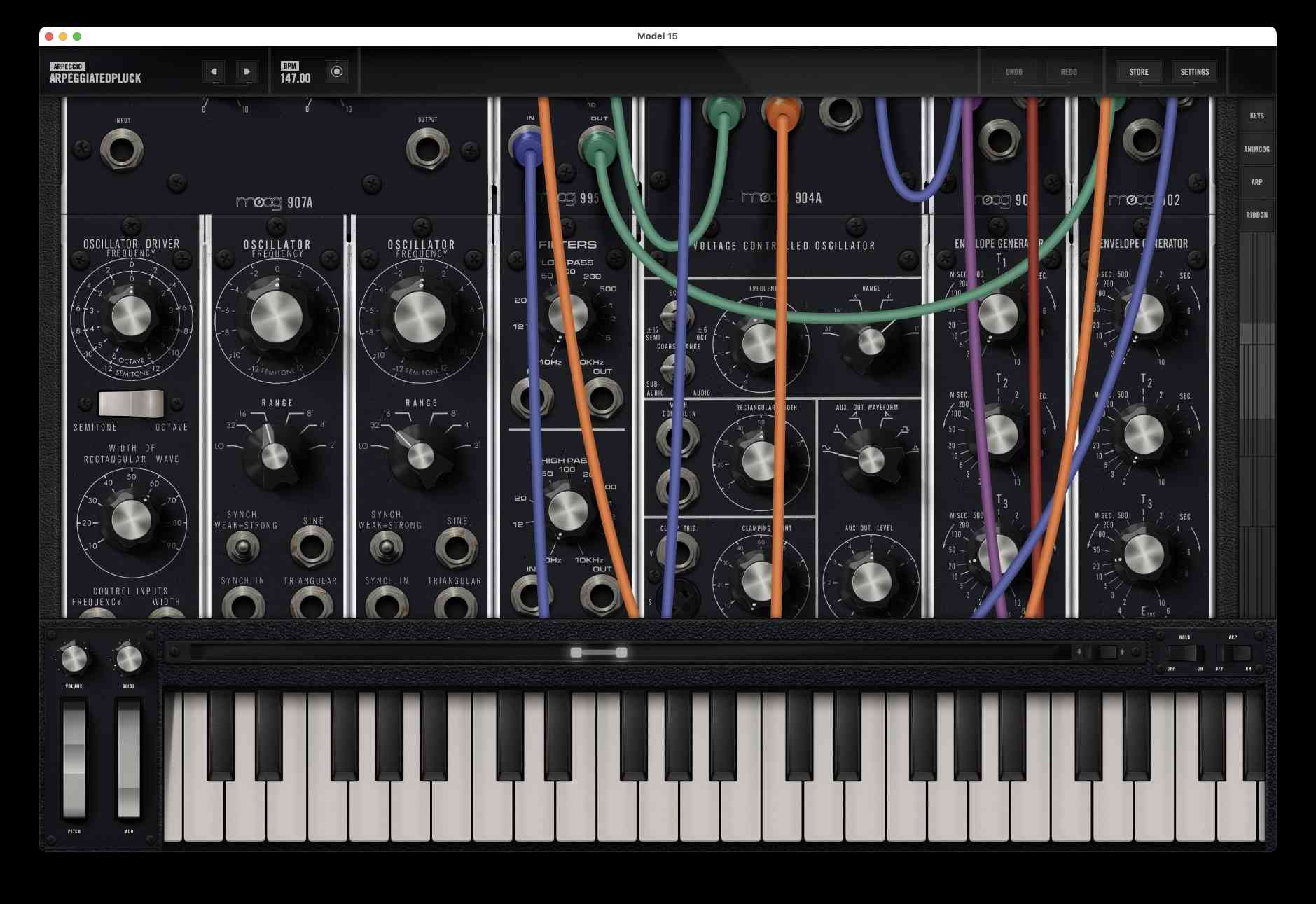The width and height of the screenshot is (1316, 904).
Task: Toggle the HOLD switch
Action: [x=1184, y=653]
